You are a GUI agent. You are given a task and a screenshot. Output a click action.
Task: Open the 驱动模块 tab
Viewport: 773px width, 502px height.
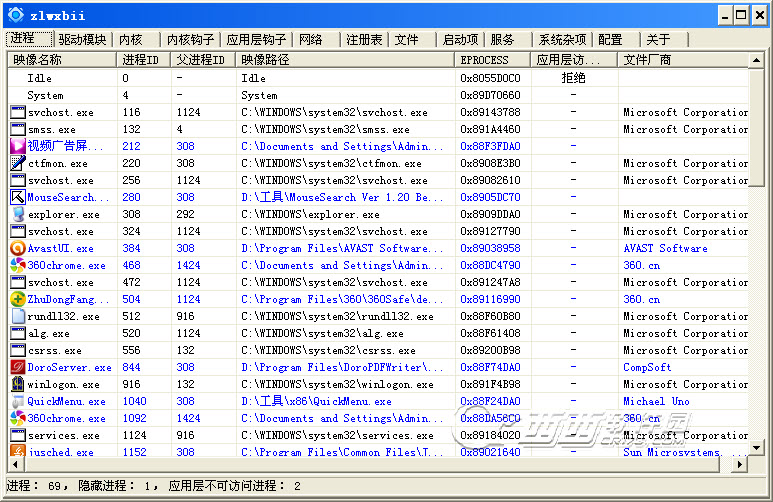click(x=82, y=39)
